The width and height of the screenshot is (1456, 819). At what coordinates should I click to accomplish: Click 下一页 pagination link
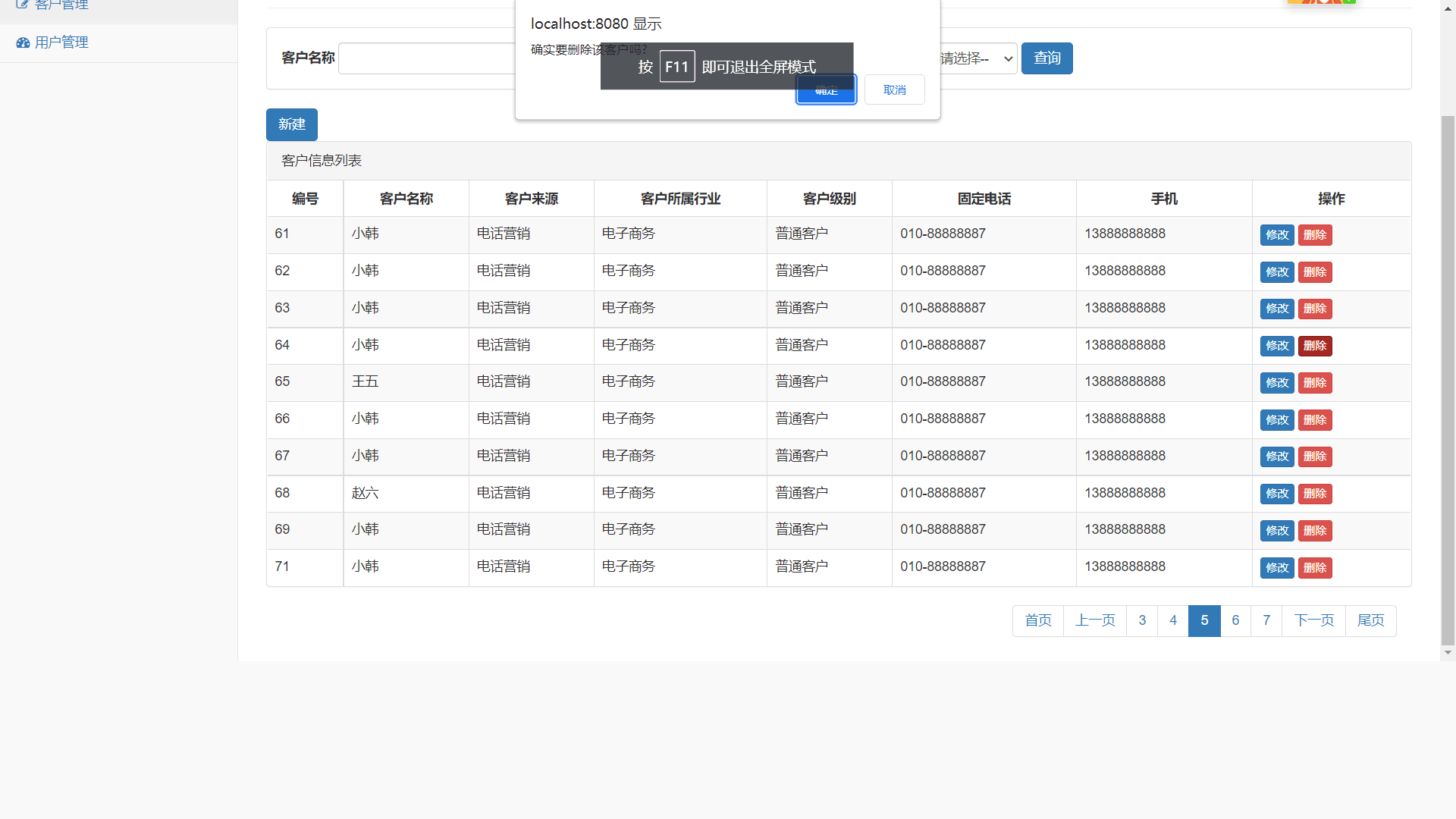pyautogui.click(x=1313, y=621)
